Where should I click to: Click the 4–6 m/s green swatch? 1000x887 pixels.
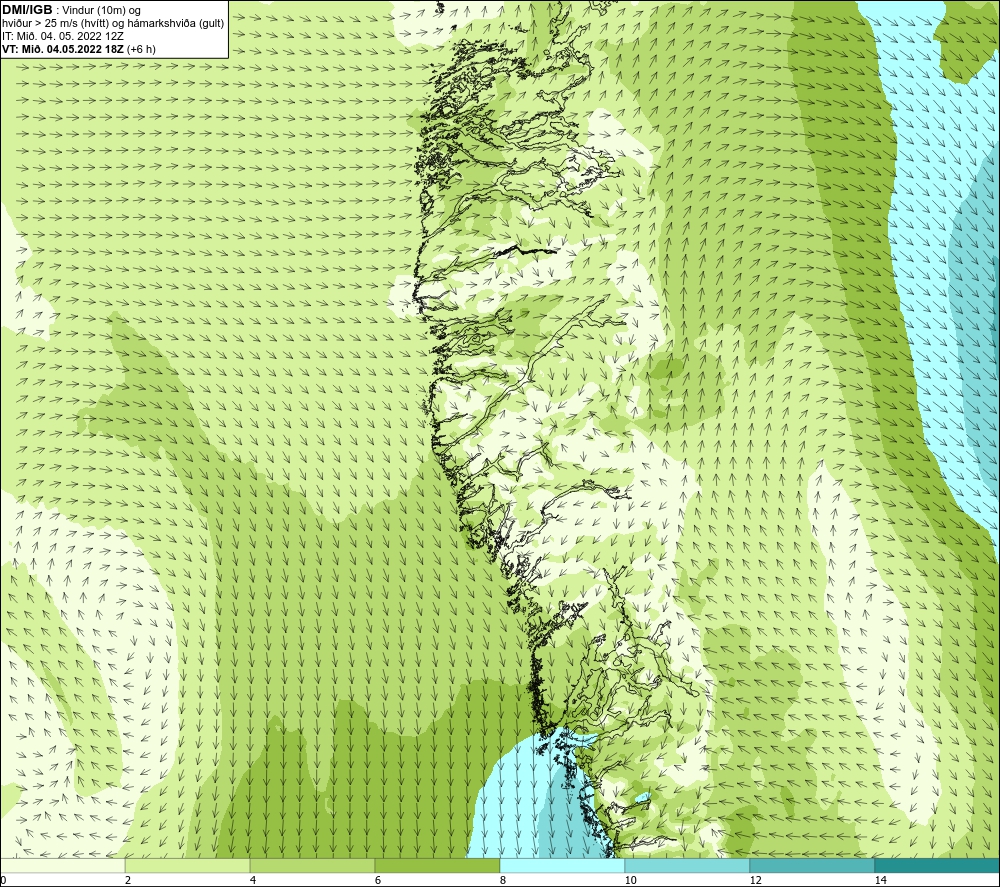312,866
